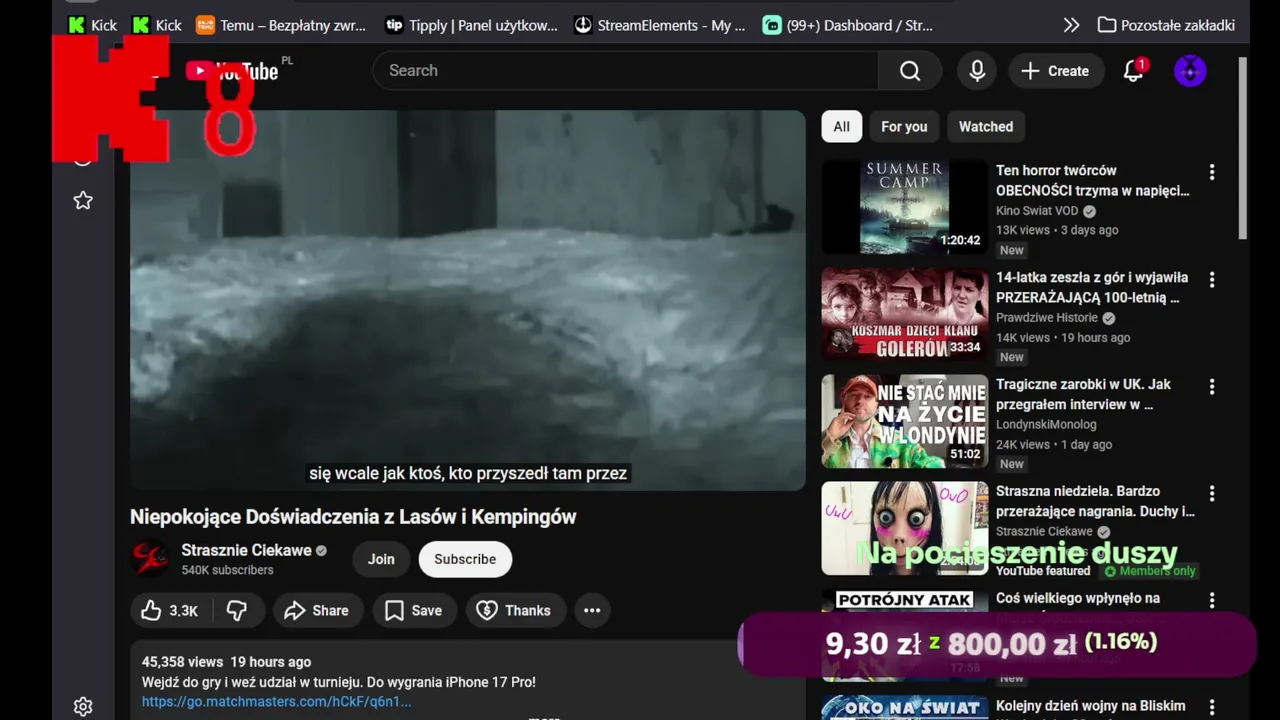Viewport: 1280px width, 720px height.
Task: Click the 45,358 views text
Action: point(182,662)
